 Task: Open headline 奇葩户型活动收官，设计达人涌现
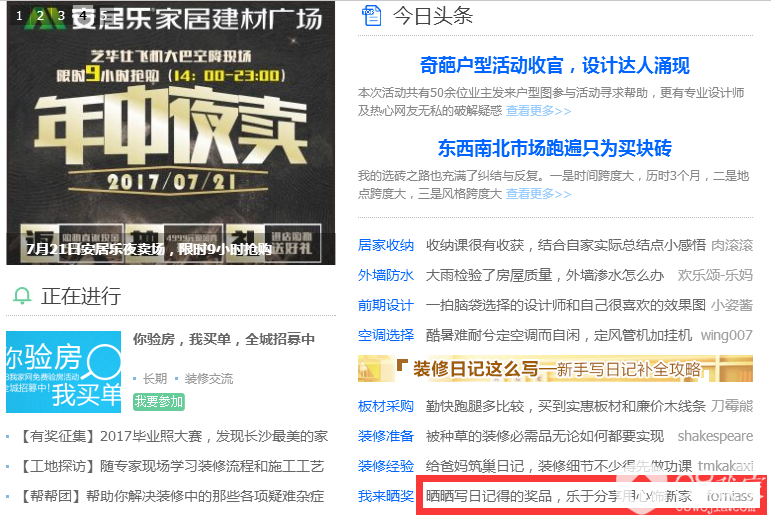[x=555, y=65]
